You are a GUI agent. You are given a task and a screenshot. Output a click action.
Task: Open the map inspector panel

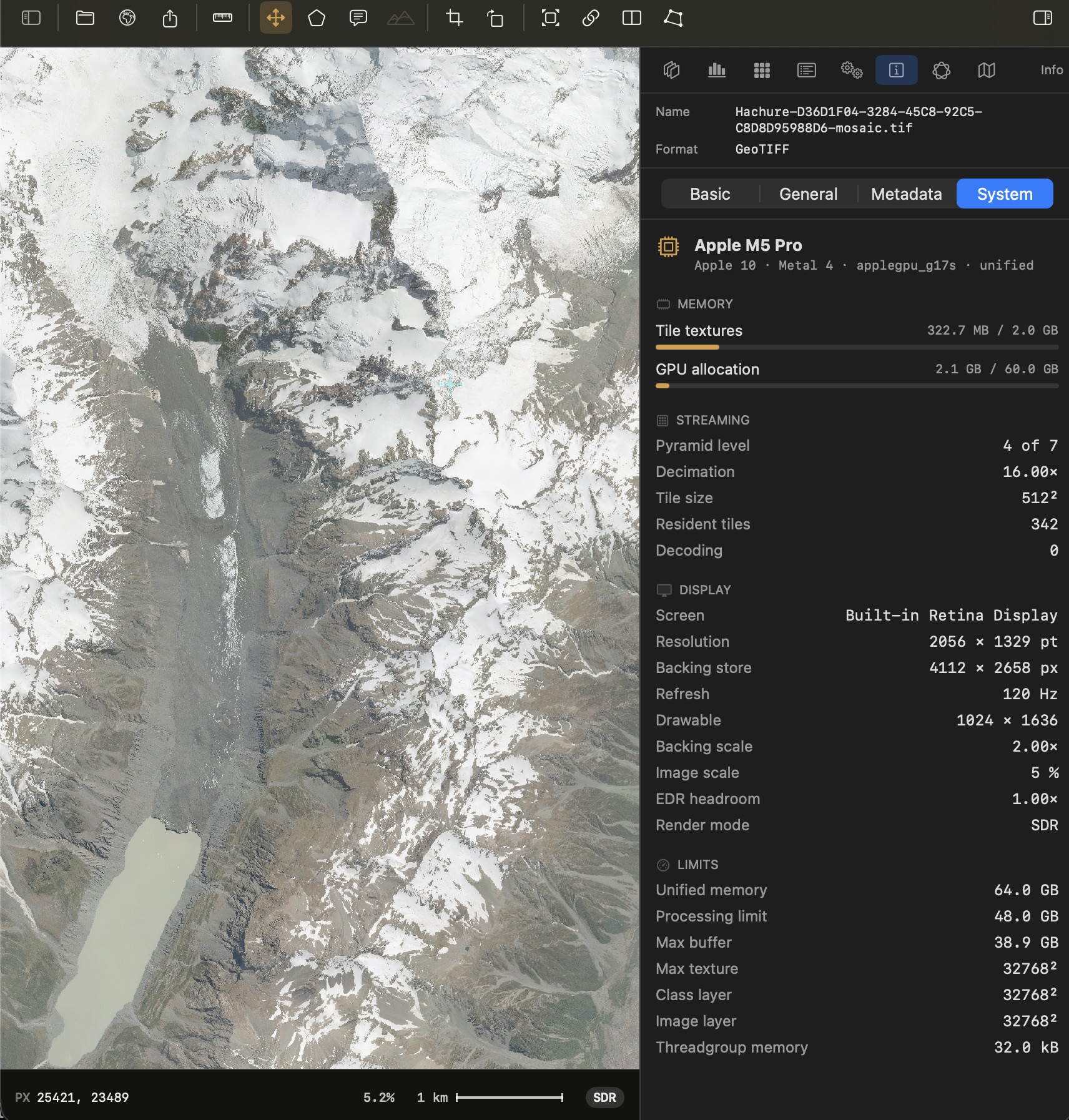point(987,70)
